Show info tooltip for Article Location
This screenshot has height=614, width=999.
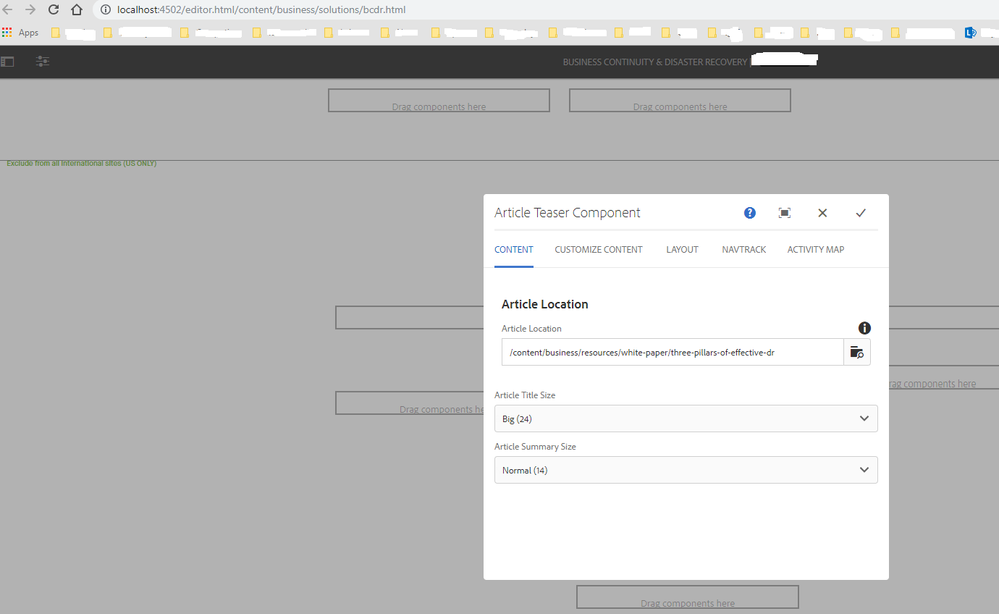864,328
